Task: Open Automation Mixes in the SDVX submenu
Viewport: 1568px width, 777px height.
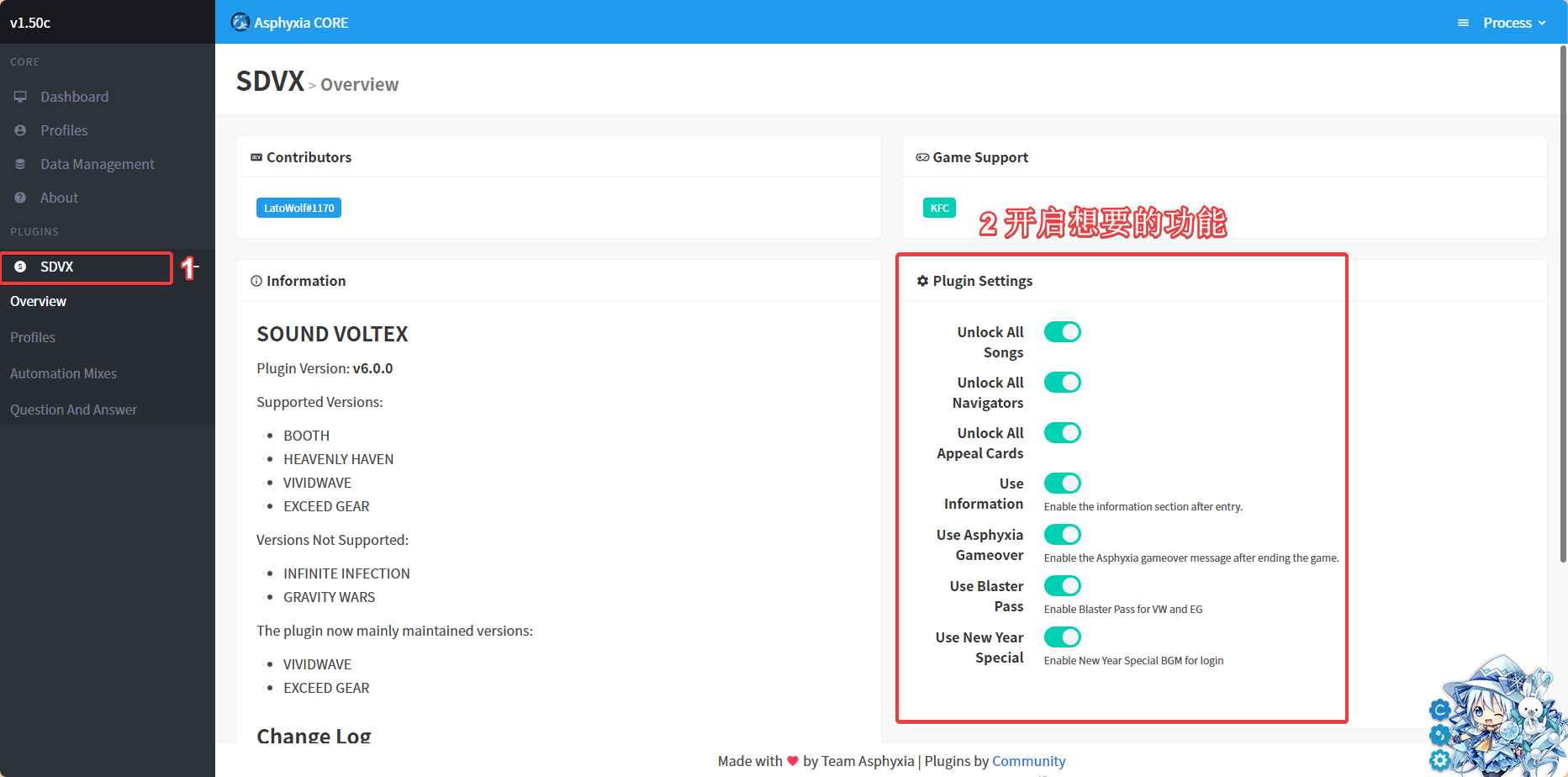Action: (x=63, y=373)
